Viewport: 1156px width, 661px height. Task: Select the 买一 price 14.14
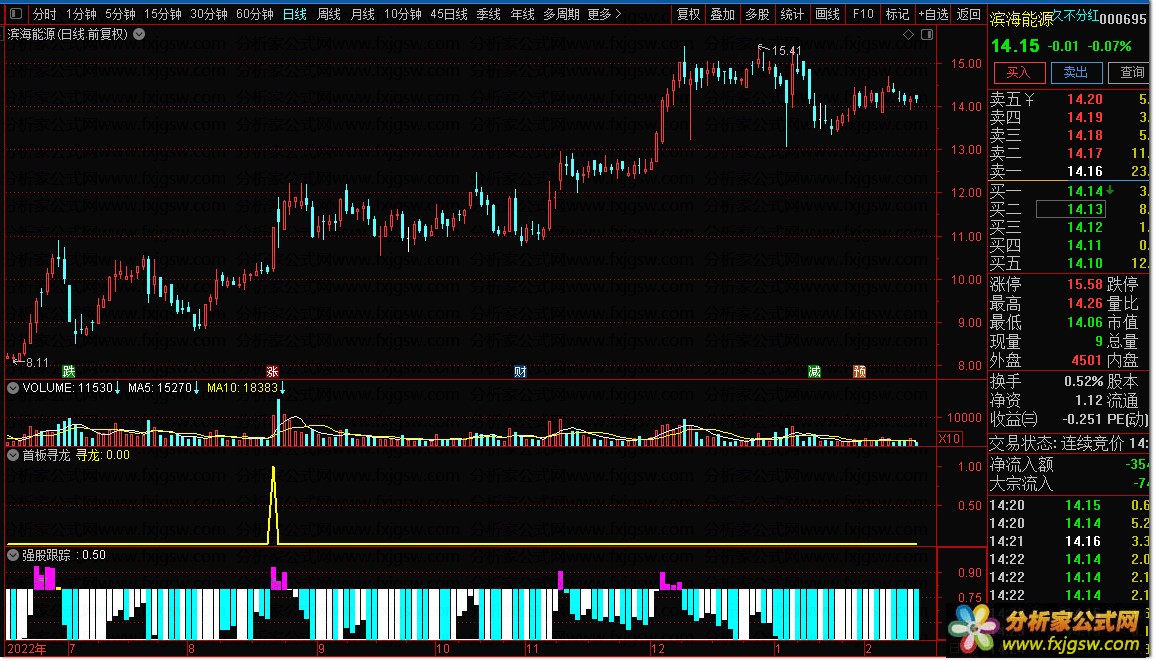pyautogui.click(x=1084, y=192)
